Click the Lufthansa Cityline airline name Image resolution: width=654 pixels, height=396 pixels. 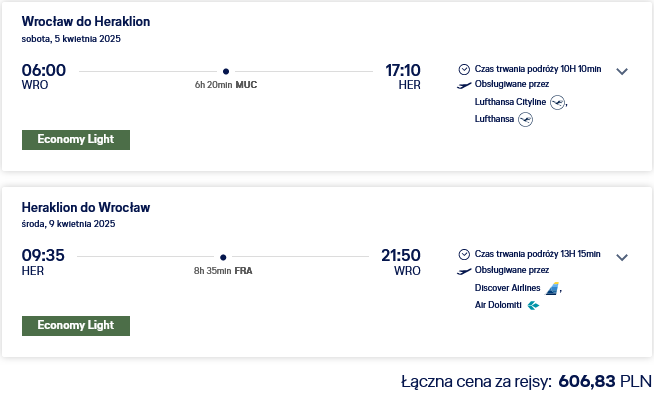(510, 102)
